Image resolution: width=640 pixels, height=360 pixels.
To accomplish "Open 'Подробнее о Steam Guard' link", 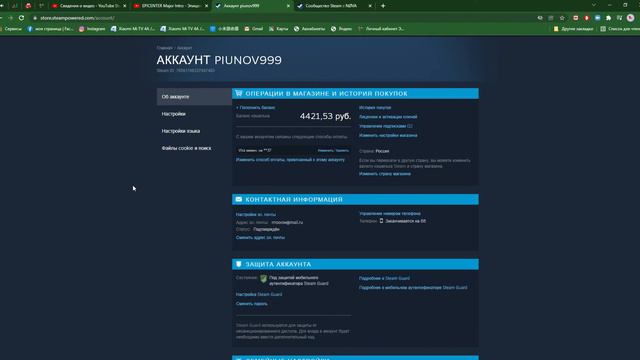I will click(384, 278).
